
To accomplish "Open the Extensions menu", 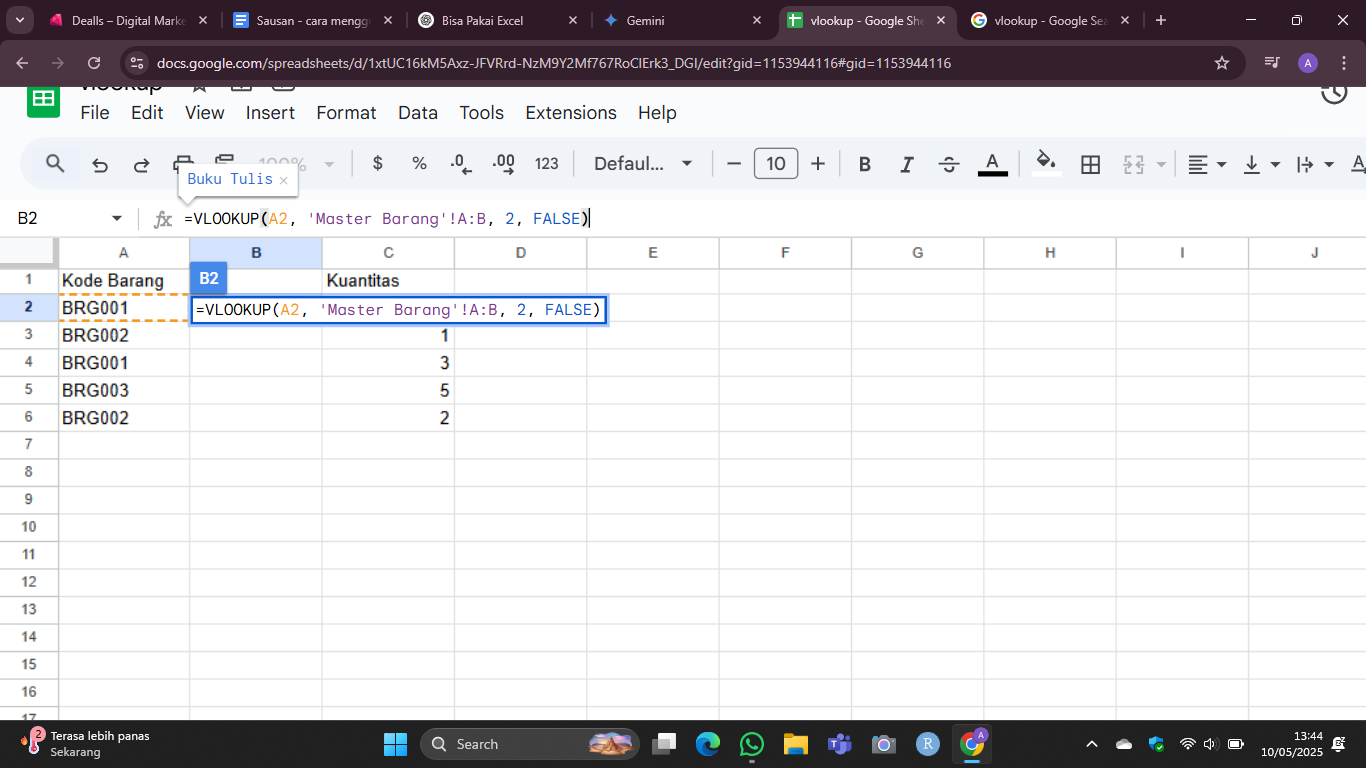I will click(x=571, y=113).
